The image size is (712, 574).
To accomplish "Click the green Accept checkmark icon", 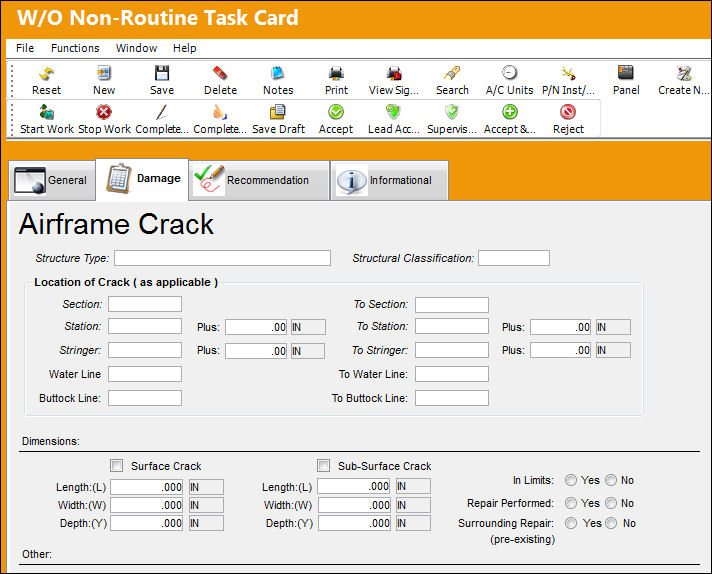I will [336, 112].
